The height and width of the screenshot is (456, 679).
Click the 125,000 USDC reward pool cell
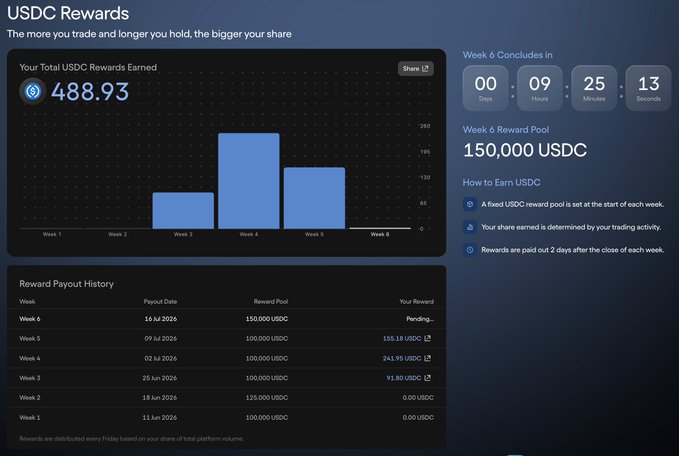(x=267, y=397)
